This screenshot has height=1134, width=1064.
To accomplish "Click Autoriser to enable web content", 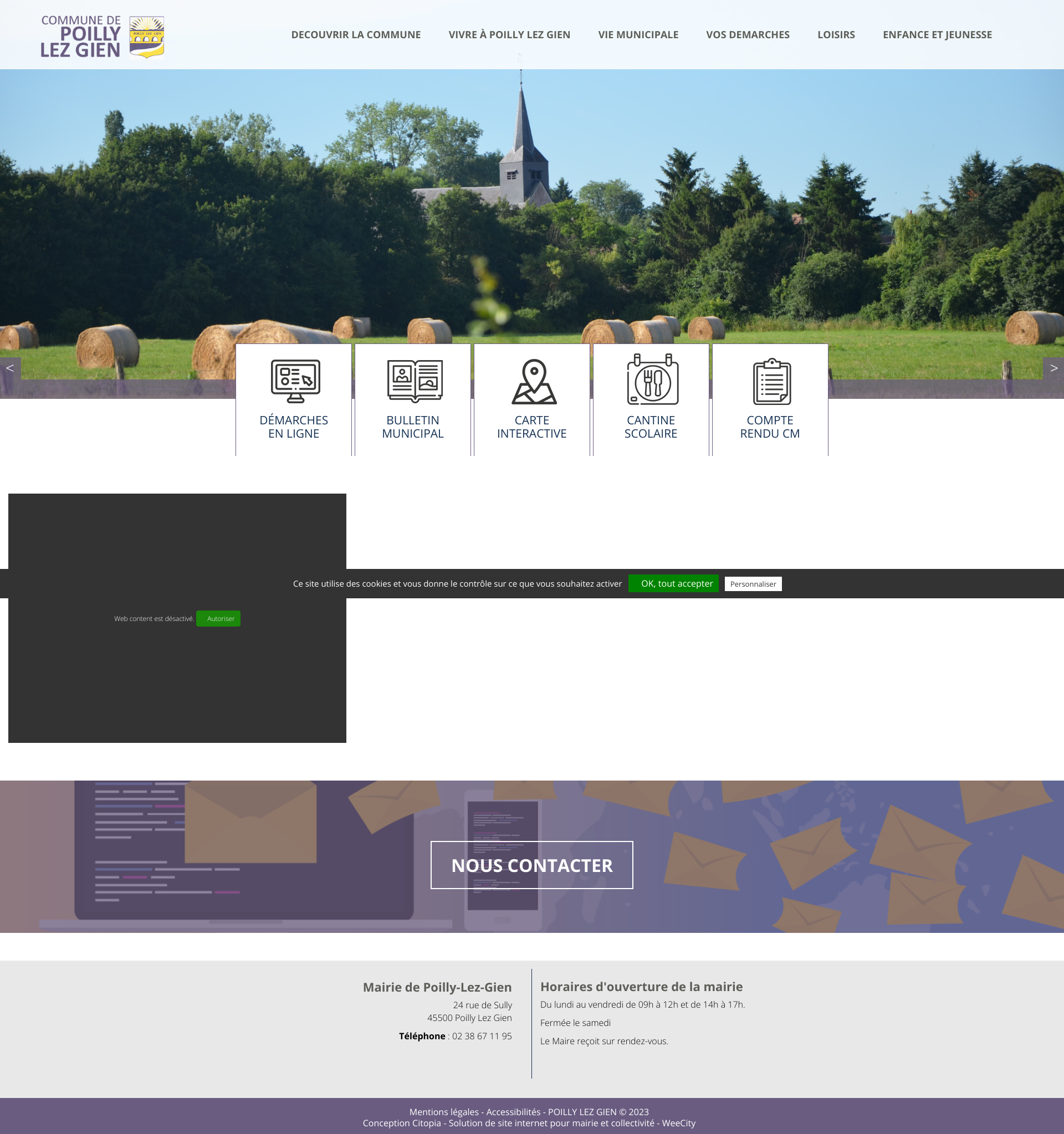I will (218, 619).
